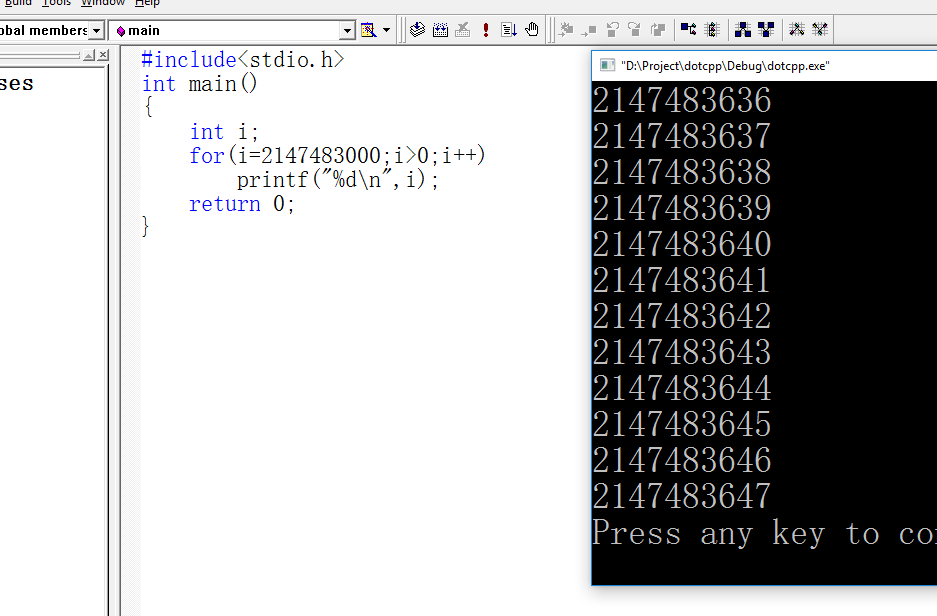Screen dimensions: 937x616
Task: Click the dotcpp.exe console title bar
Action: coord(760,66)
